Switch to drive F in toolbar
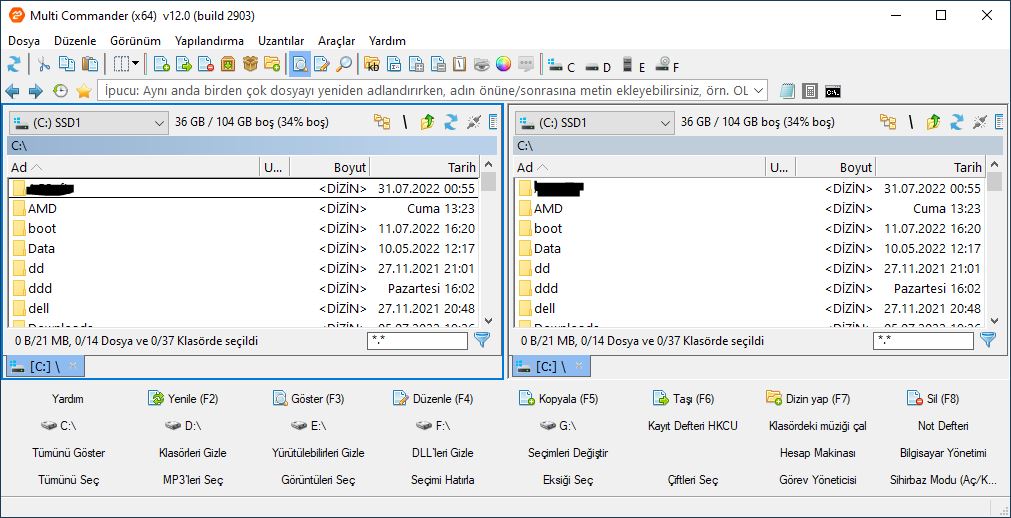 tap(667, 65)
